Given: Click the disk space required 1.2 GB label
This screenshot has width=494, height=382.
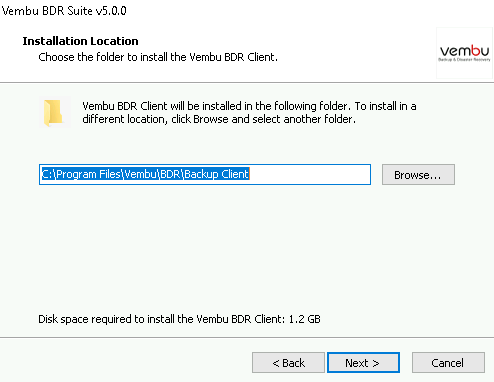Looking at the screenshot, I should [x=179, y=319].
